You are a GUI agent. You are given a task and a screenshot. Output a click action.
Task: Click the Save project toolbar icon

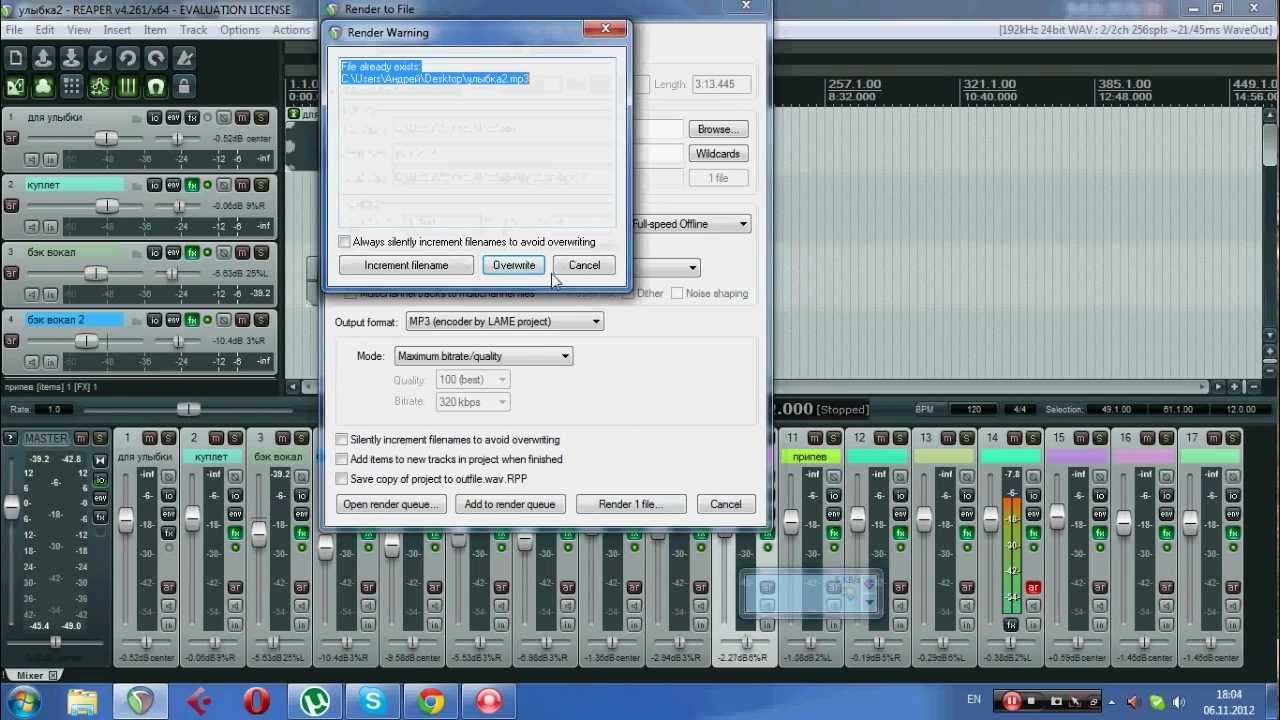[72, 59]
